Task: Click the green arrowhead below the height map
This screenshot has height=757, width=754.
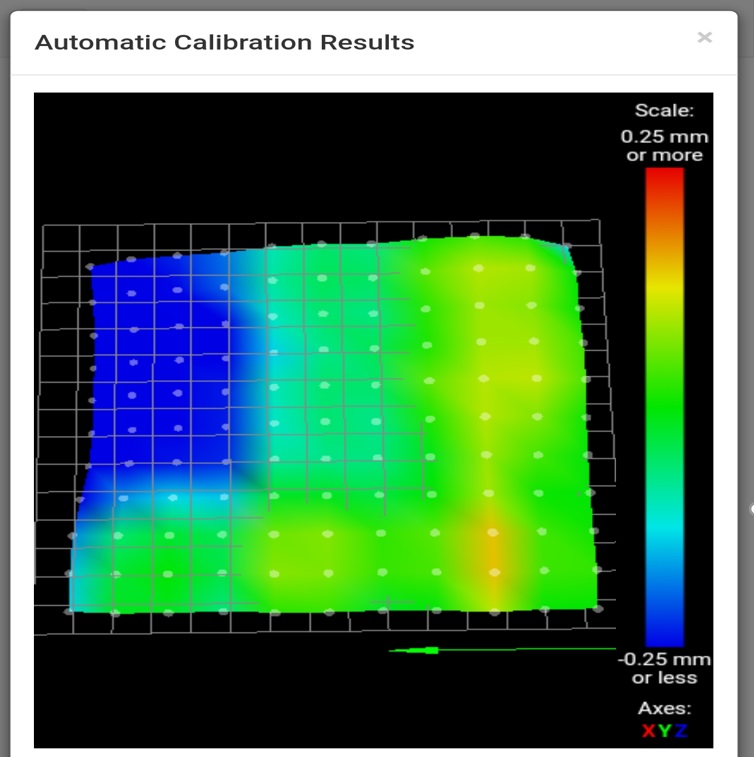Action: tap(429, 650)
